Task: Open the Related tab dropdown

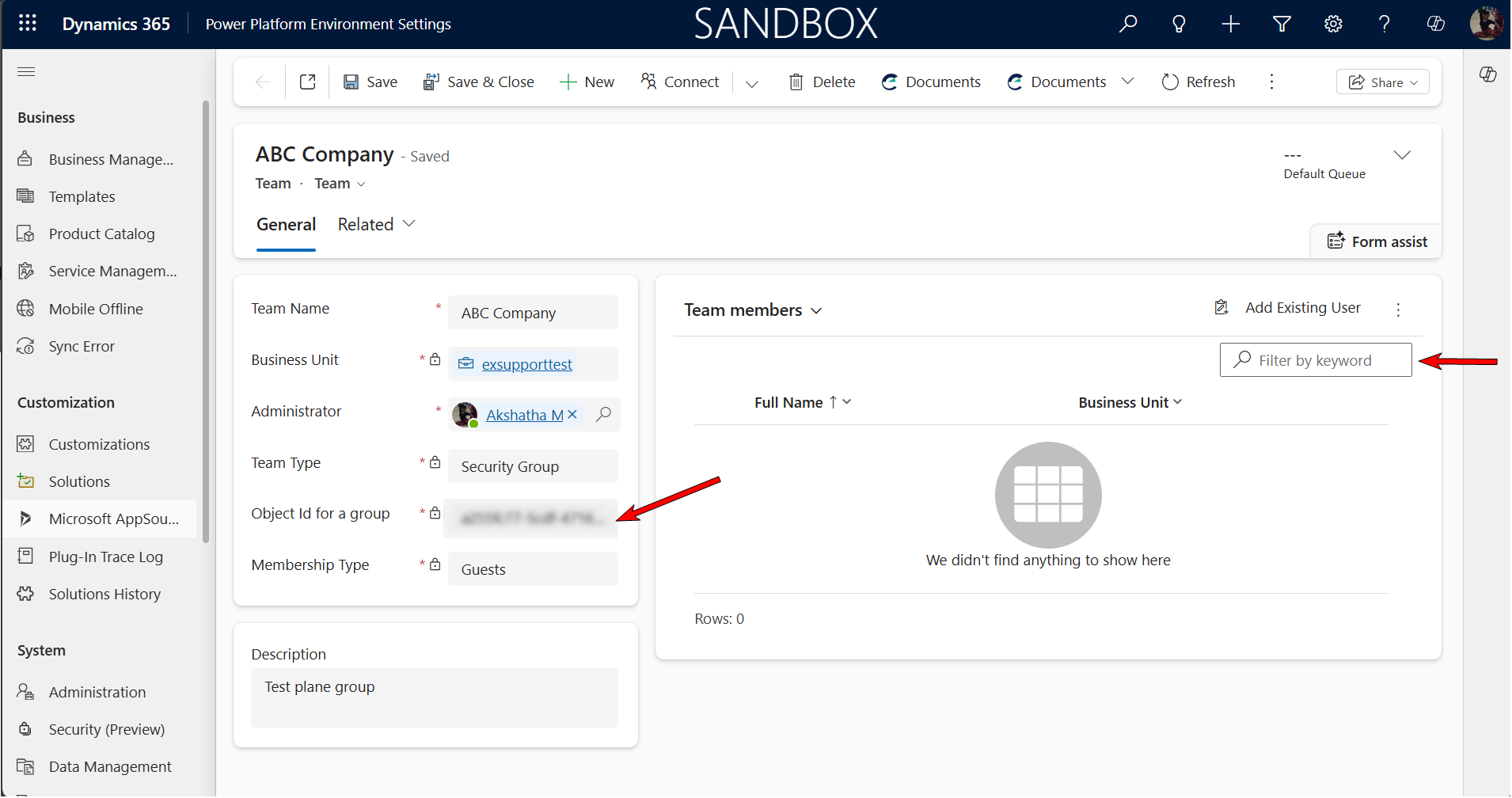Action: [x=376, y=225]
